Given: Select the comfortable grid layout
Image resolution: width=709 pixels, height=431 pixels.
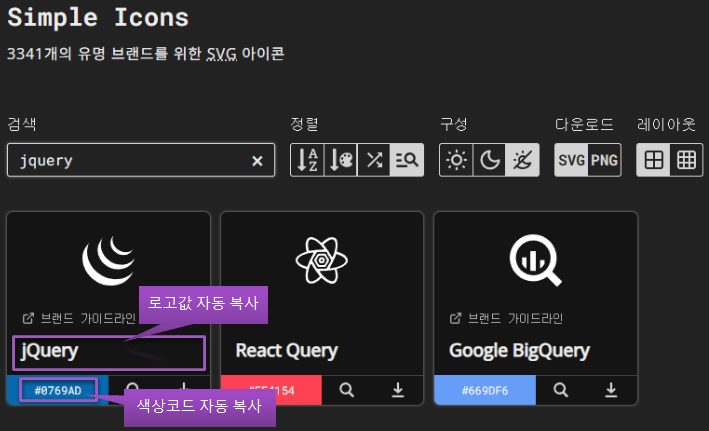Looking at the screenshot, I should (653, 160).
